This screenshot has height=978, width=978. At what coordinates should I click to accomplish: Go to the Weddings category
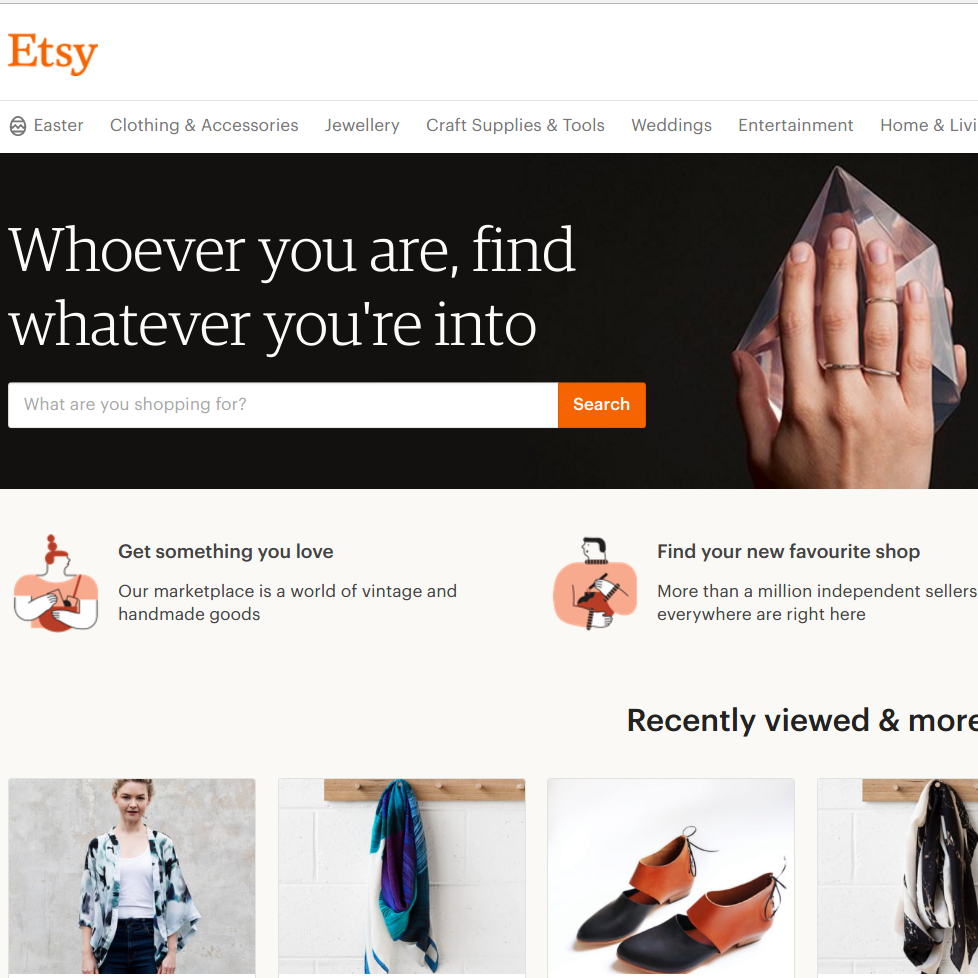[x=671, y=125]
